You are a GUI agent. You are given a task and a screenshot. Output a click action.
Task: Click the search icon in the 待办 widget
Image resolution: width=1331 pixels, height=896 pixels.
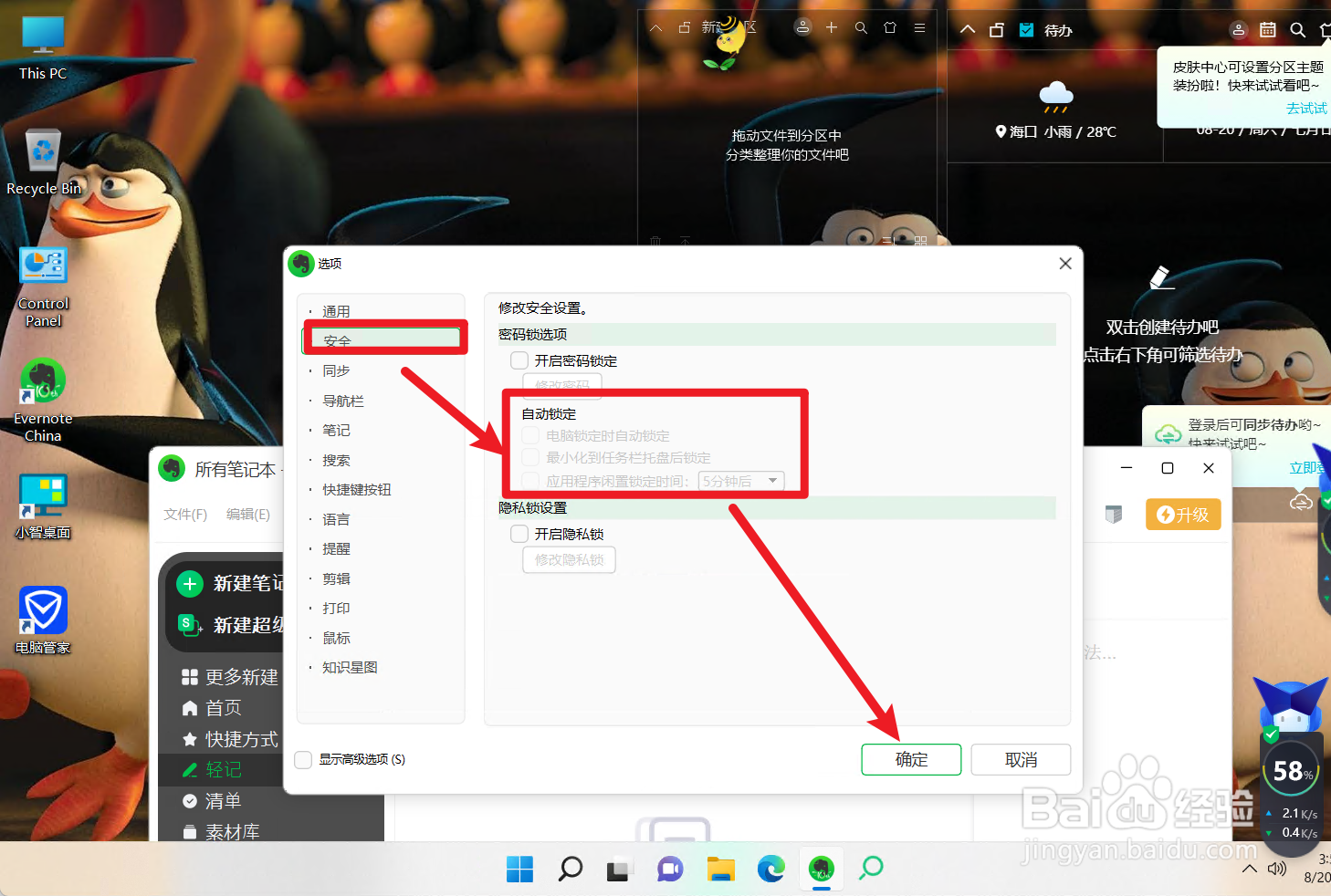[x=1297, y=30]
